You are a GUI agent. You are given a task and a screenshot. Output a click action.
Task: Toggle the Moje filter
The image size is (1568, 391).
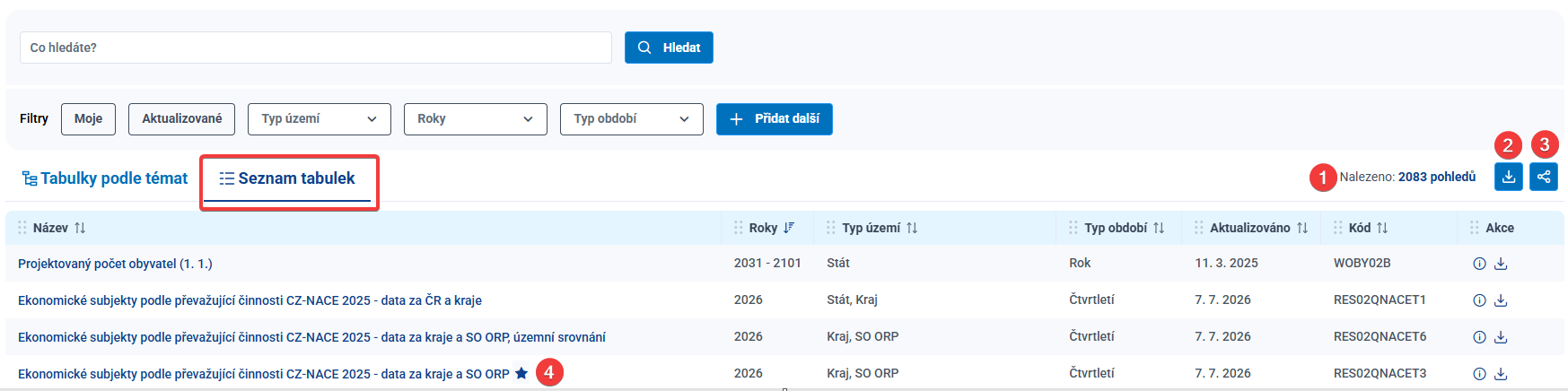88,119
